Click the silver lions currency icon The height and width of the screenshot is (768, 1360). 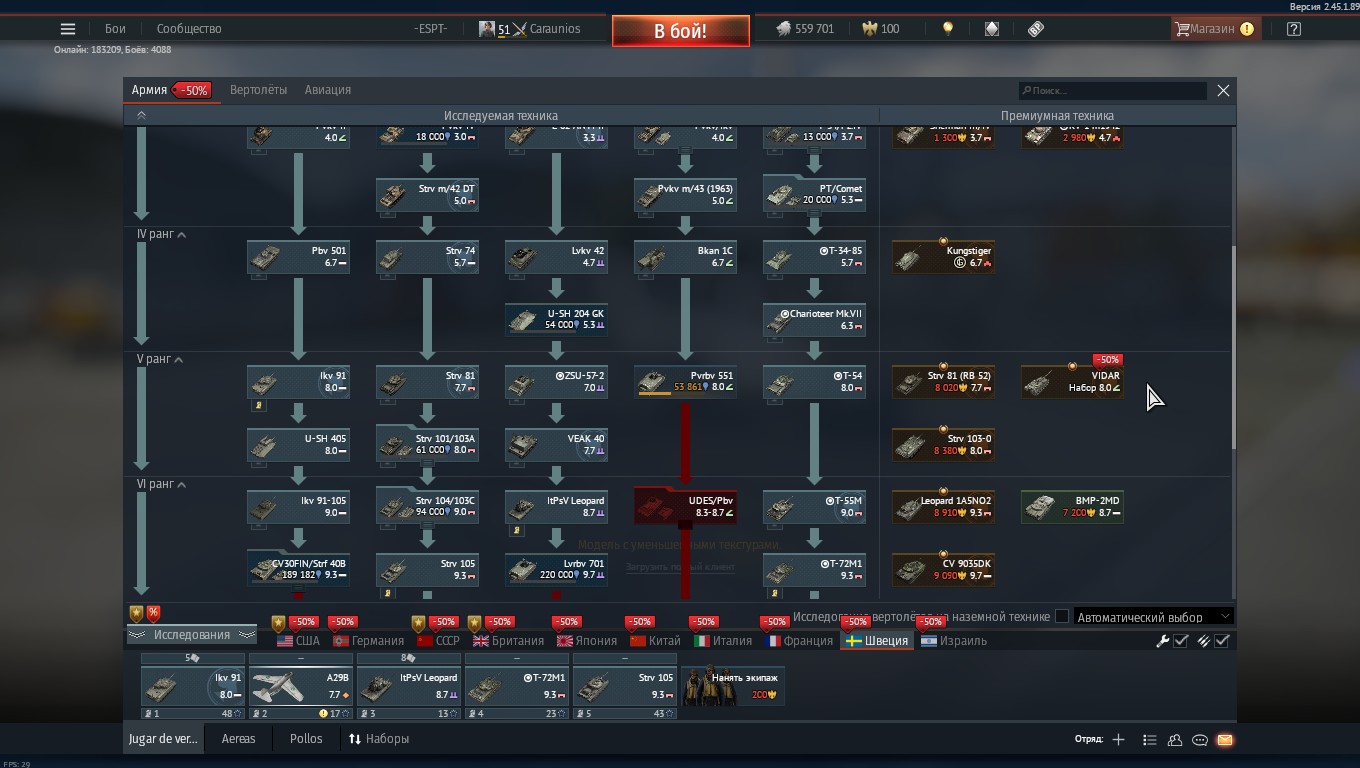[x=783, y=29]
